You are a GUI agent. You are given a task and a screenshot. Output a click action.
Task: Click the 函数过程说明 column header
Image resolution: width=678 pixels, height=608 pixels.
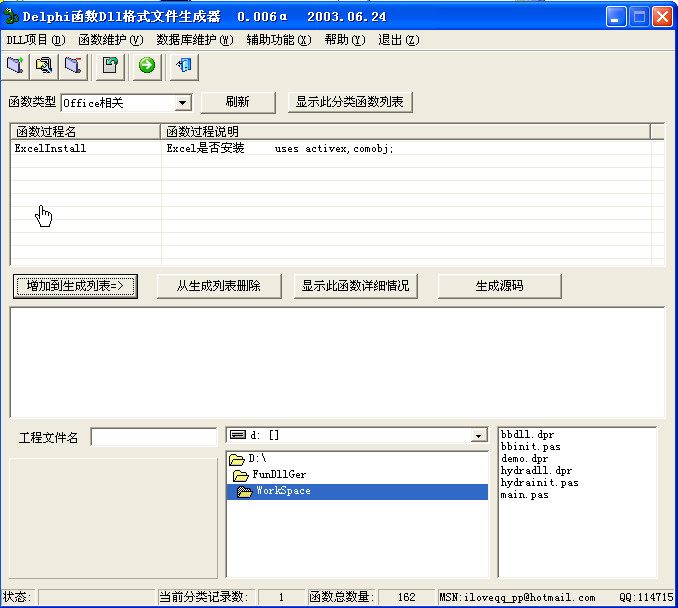click(x=405, y=131)
